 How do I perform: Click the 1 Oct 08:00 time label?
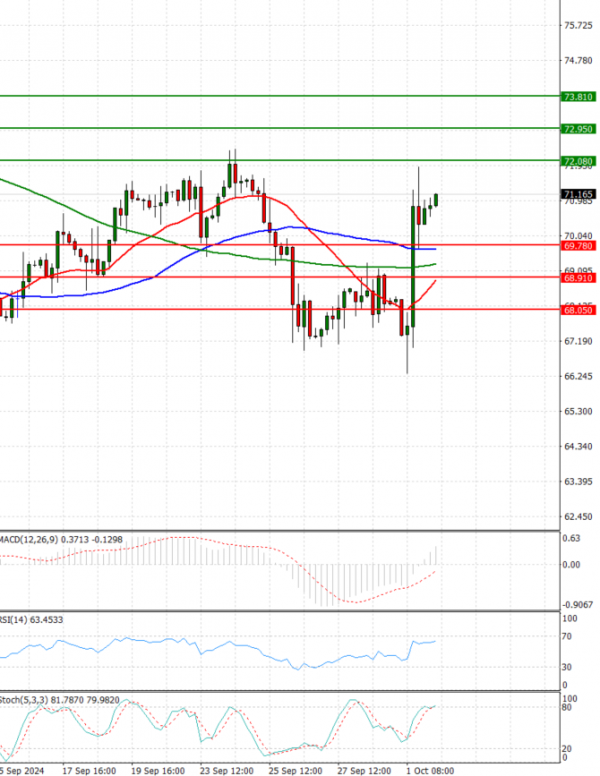pos(430,771)
